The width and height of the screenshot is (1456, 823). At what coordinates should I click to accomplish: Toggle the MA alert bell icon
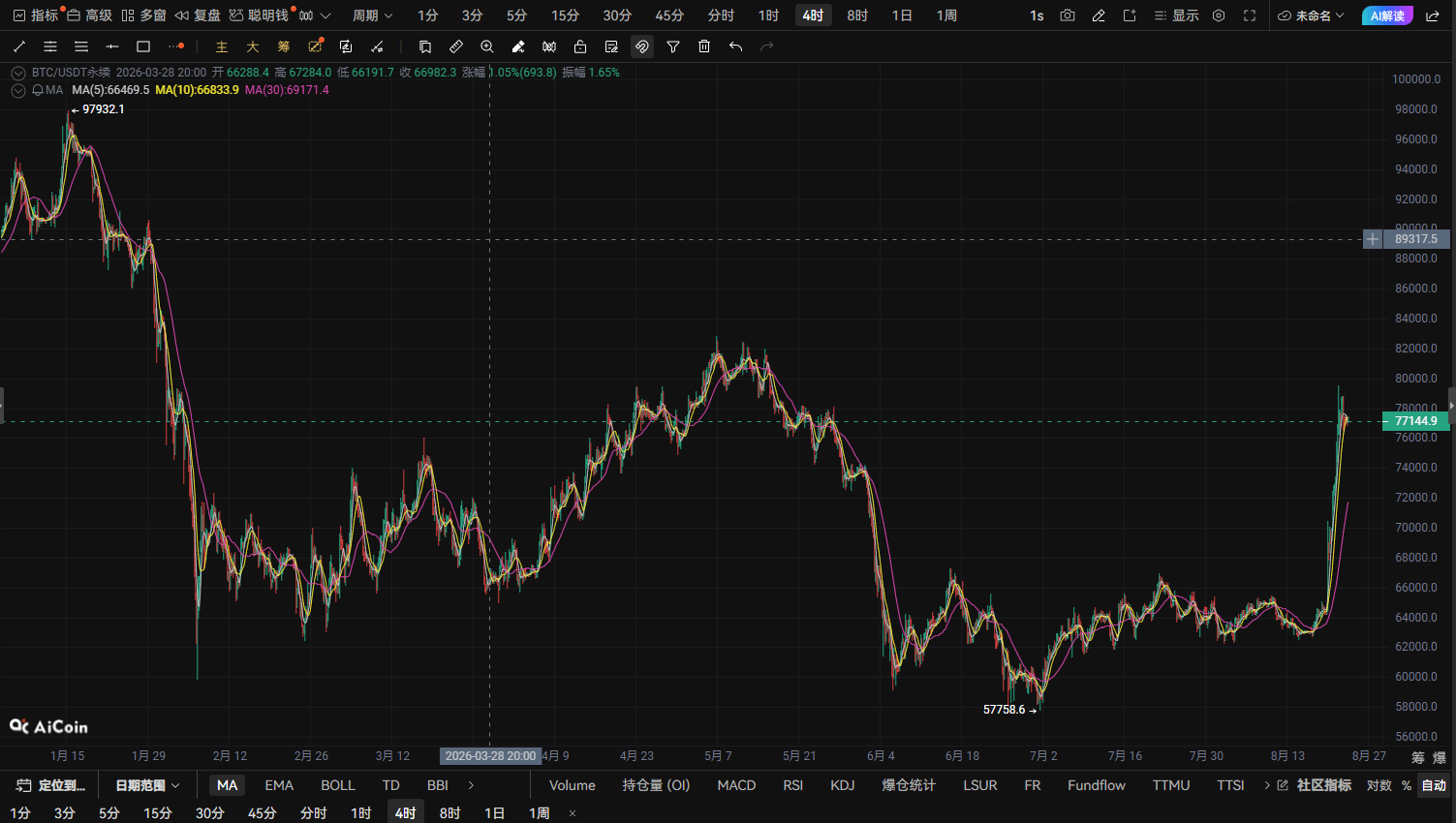coord(38,90)
